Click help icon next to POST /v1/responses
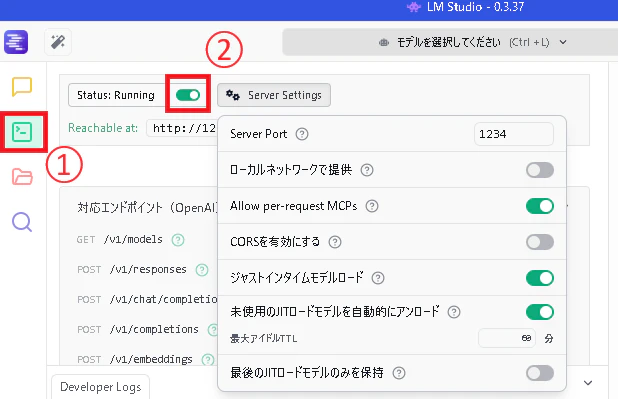The width and height of the screenshot is (618, 399). (202, 270)
